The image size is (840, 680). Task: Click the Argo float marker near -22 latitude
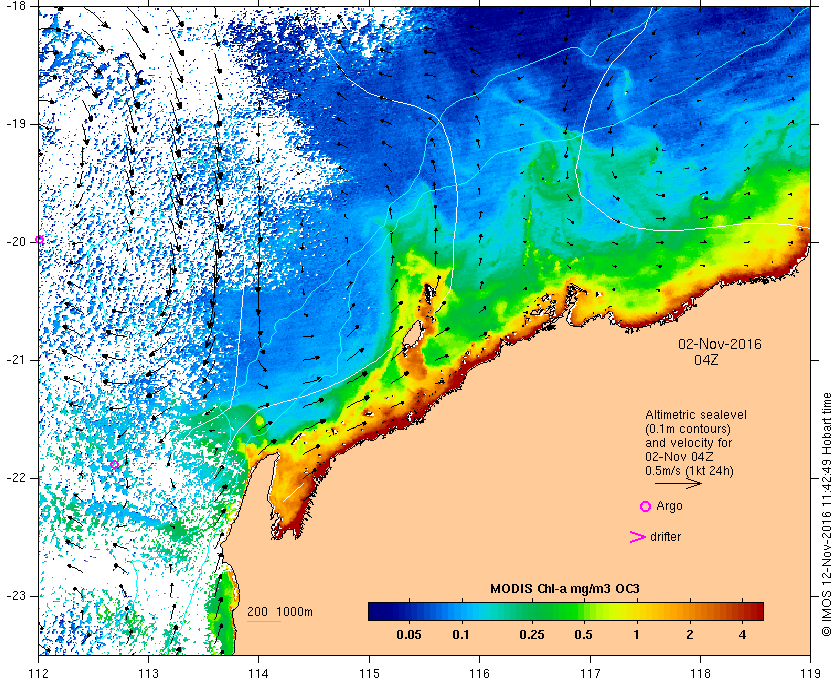(x=114, y=465)
